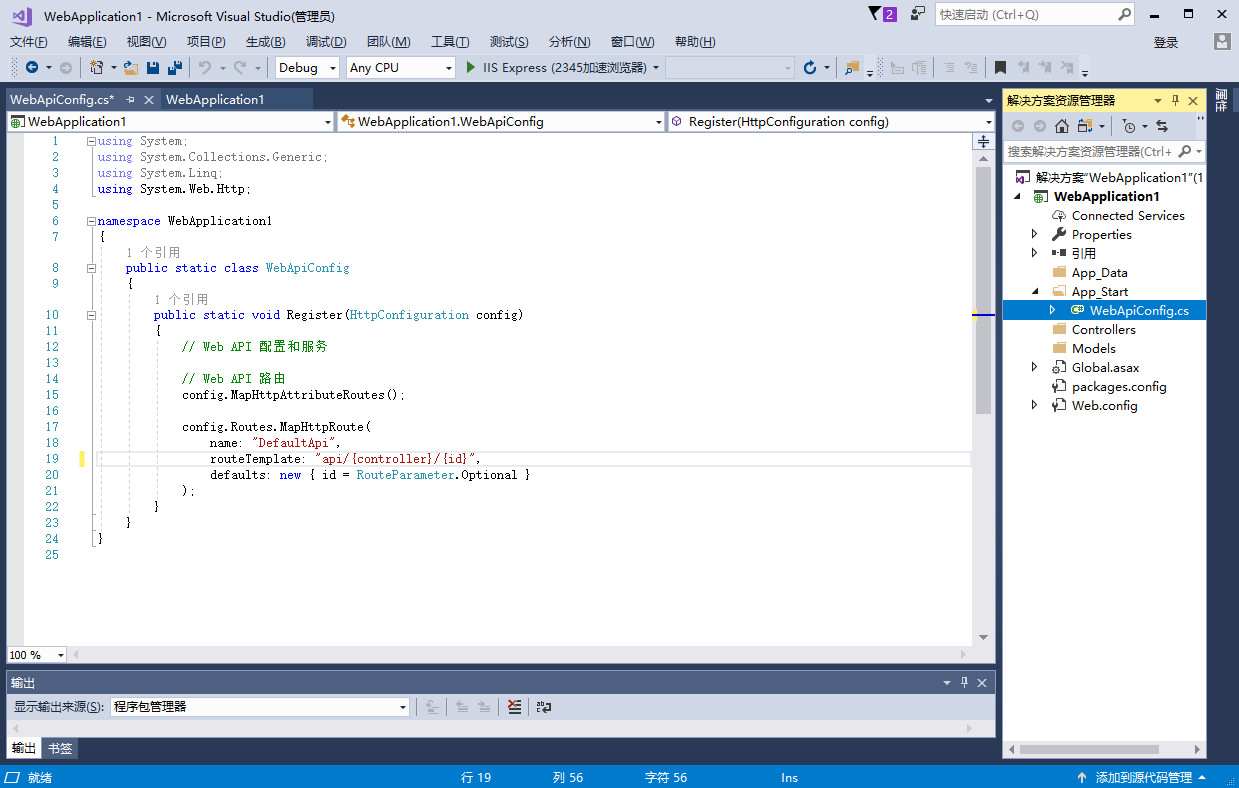Collapse the Register method code block

pyautogui.click(x=91, y=315)
